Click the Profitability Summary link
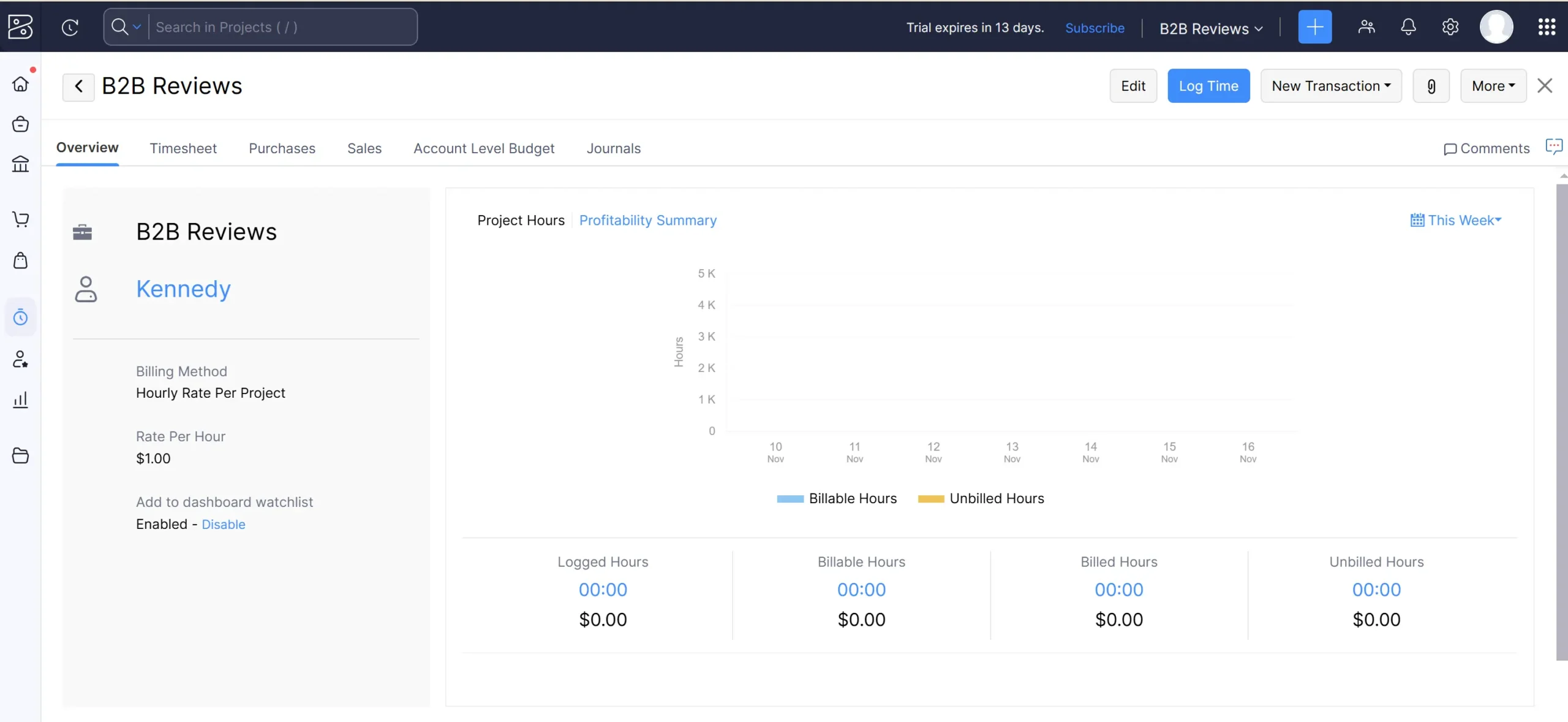Viewport: 1568px width, 722px height. [x=648, y=220]
